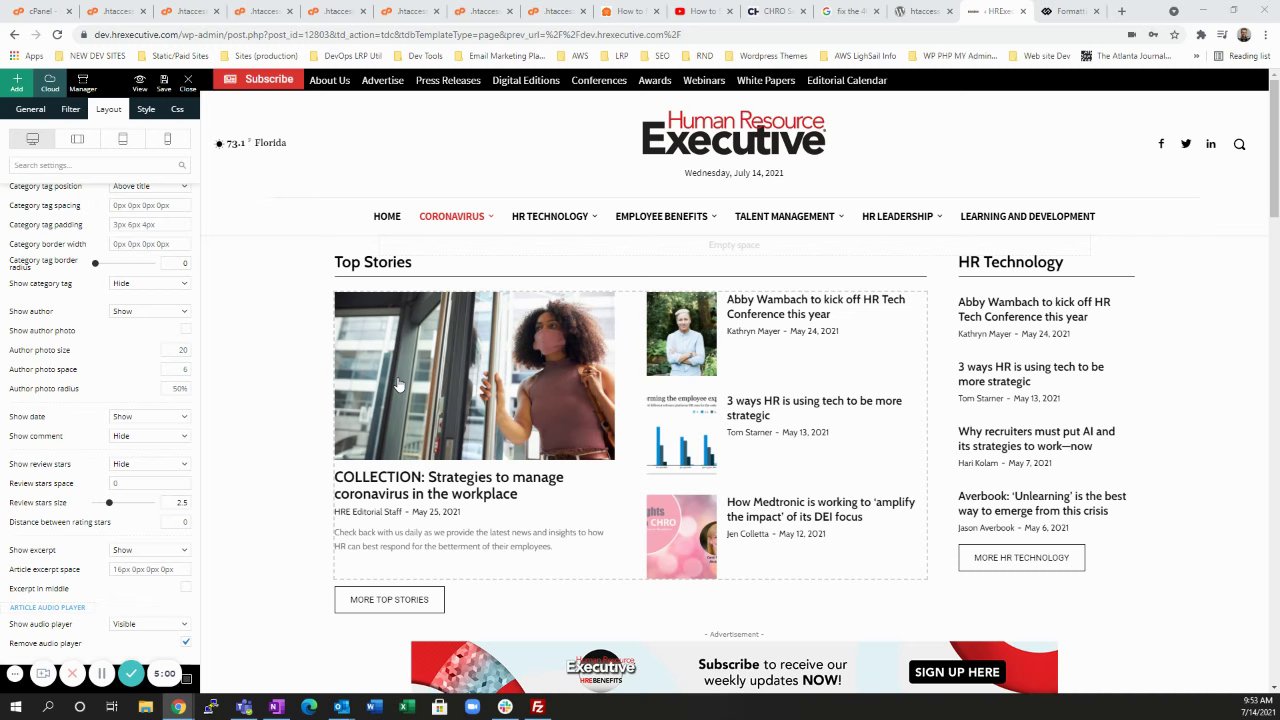The height and width of the screenshot is (720, 1280).
Task: Open the site search magnifier icon
Action: point(1239,144)
